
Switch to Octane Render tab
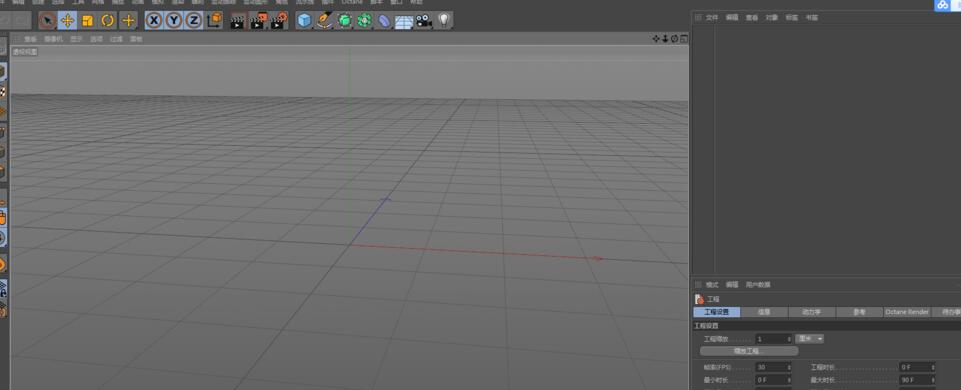click(x=907, y=312)
